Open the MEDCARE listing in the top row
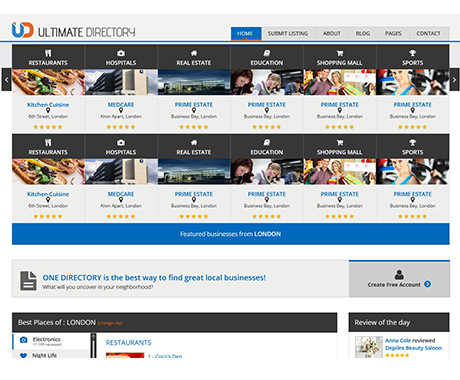The image size is (460, 380). 121,104
